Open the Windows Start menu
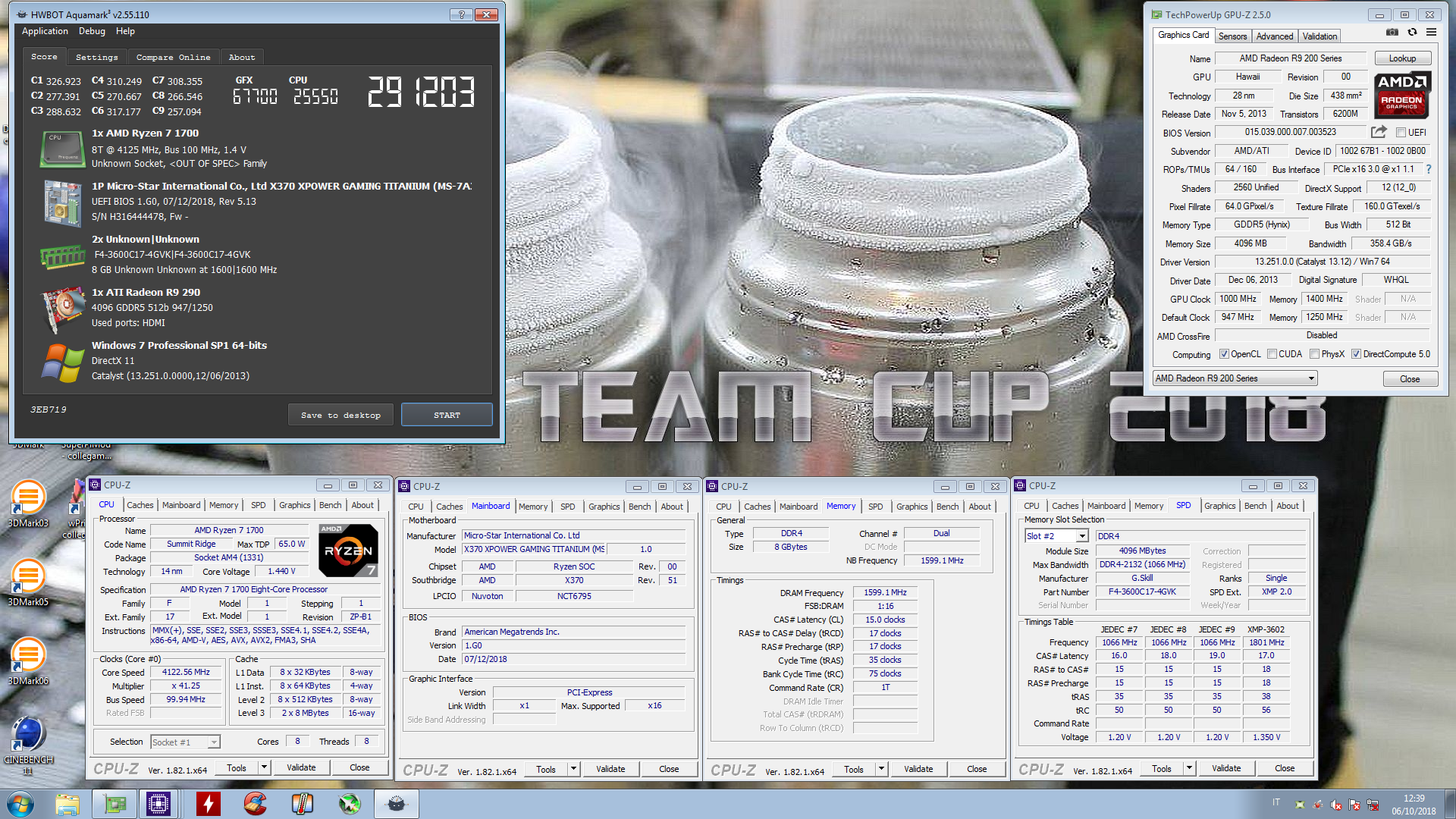This screenshot has height=819, width=1456. click(x=20, y=804)
